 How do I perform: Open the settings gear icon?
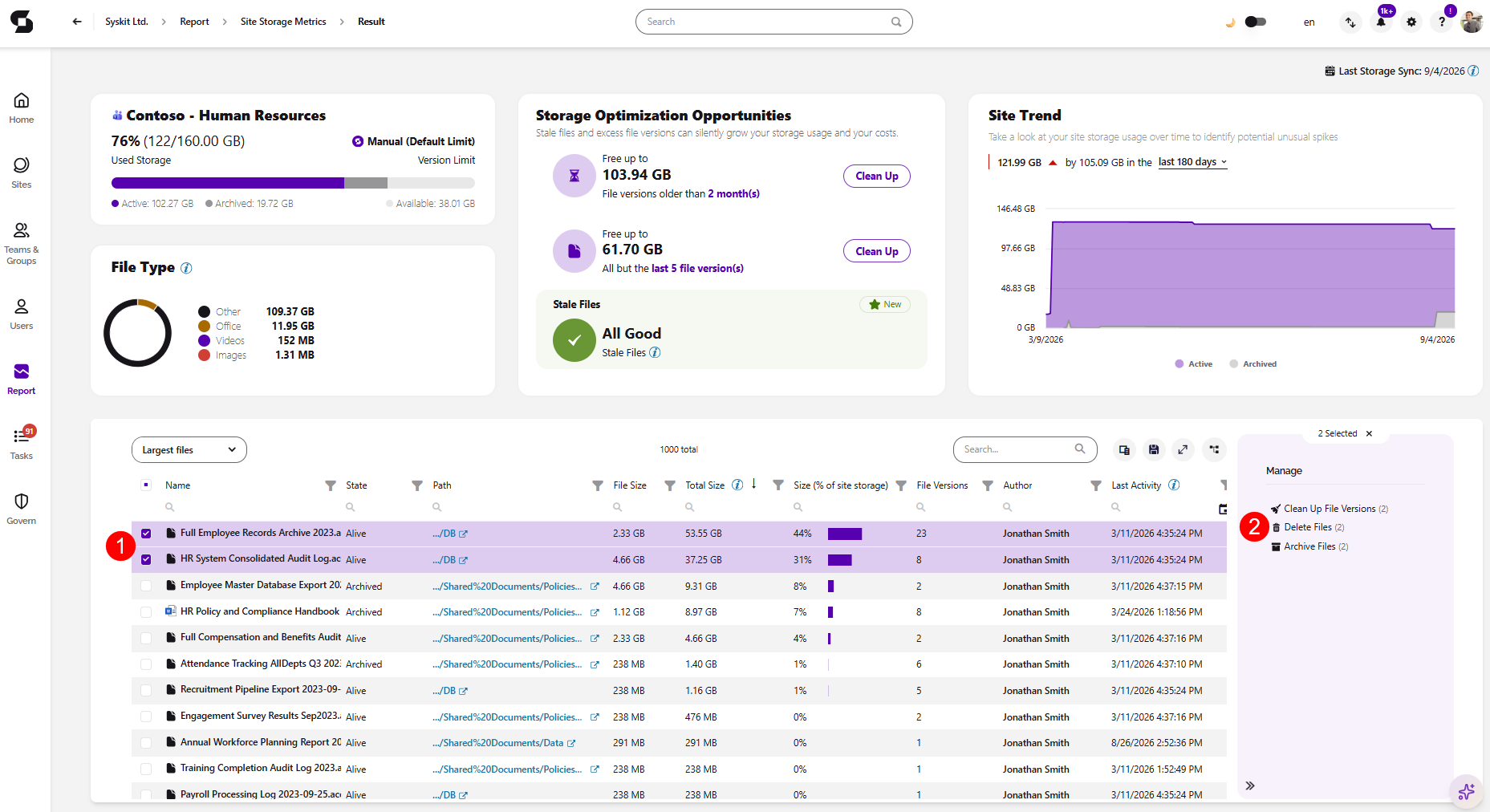[x=1411, y=22]
